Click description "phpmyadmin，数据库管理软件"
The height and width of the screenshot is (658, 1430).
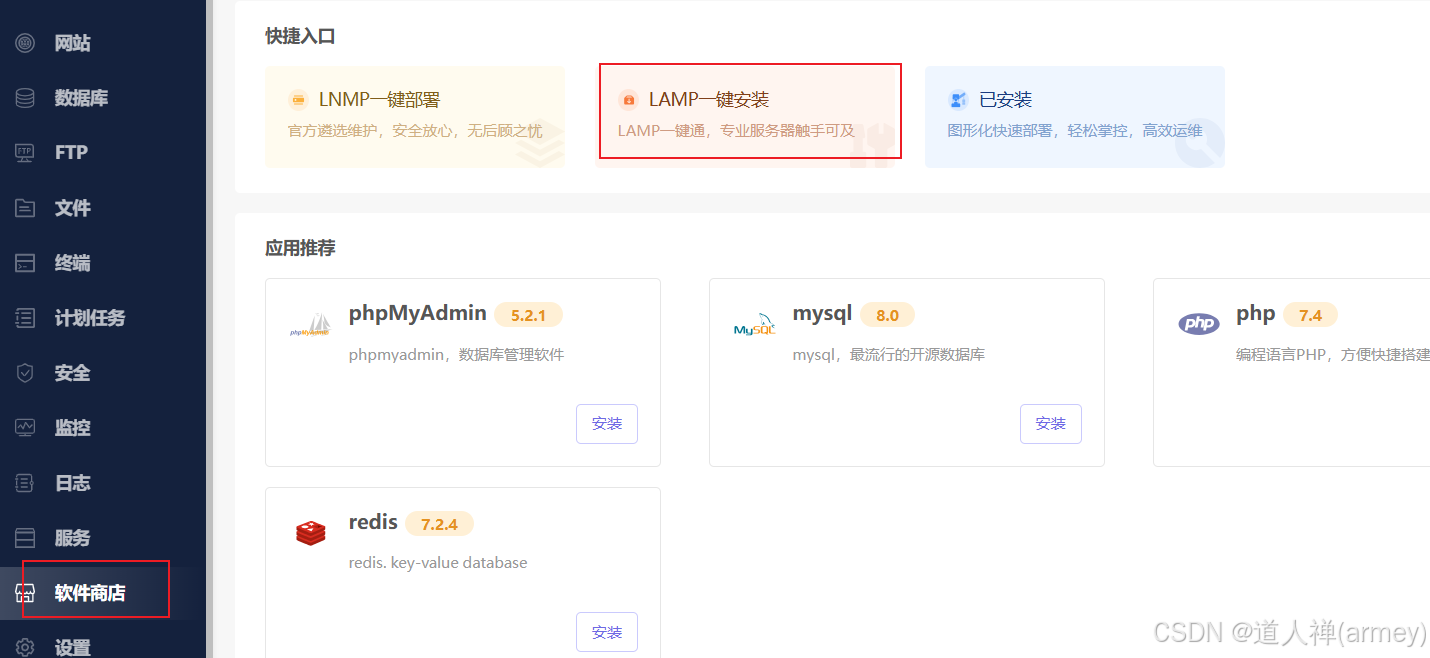click(x=456, y=354)
